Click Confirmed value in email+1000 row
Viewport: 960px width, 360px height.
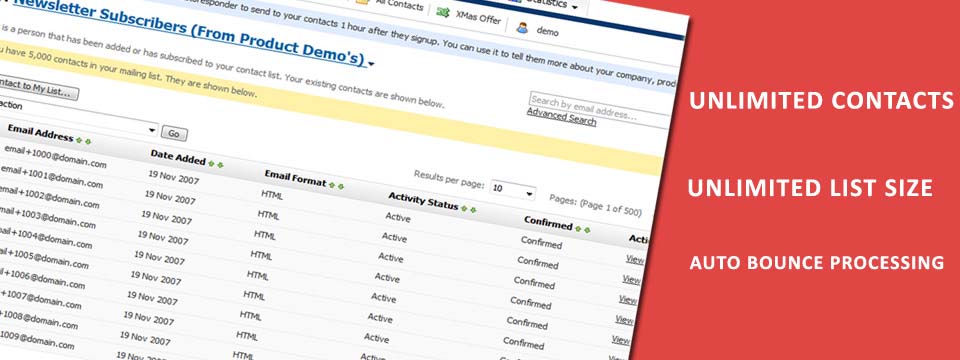pos(541,242)
